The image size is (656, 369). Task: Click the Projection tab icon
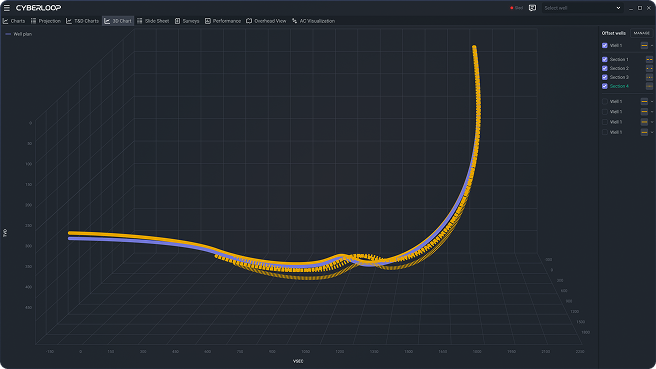click(33, 21)
